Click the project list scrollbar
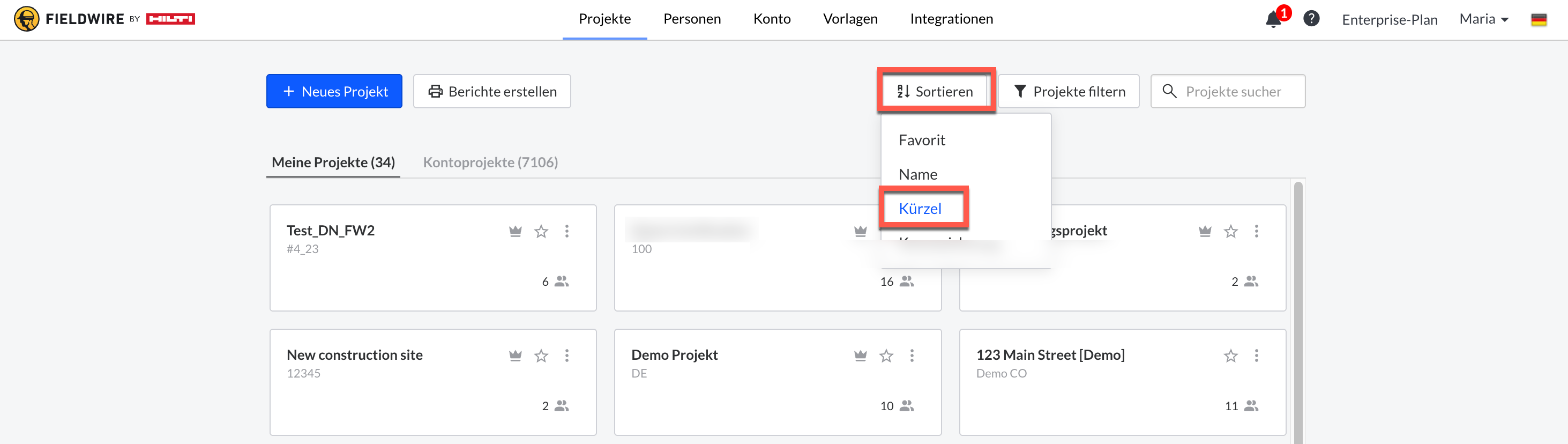The width and height of the screenshot is (1568, 444). click(x=1298, y=305)
